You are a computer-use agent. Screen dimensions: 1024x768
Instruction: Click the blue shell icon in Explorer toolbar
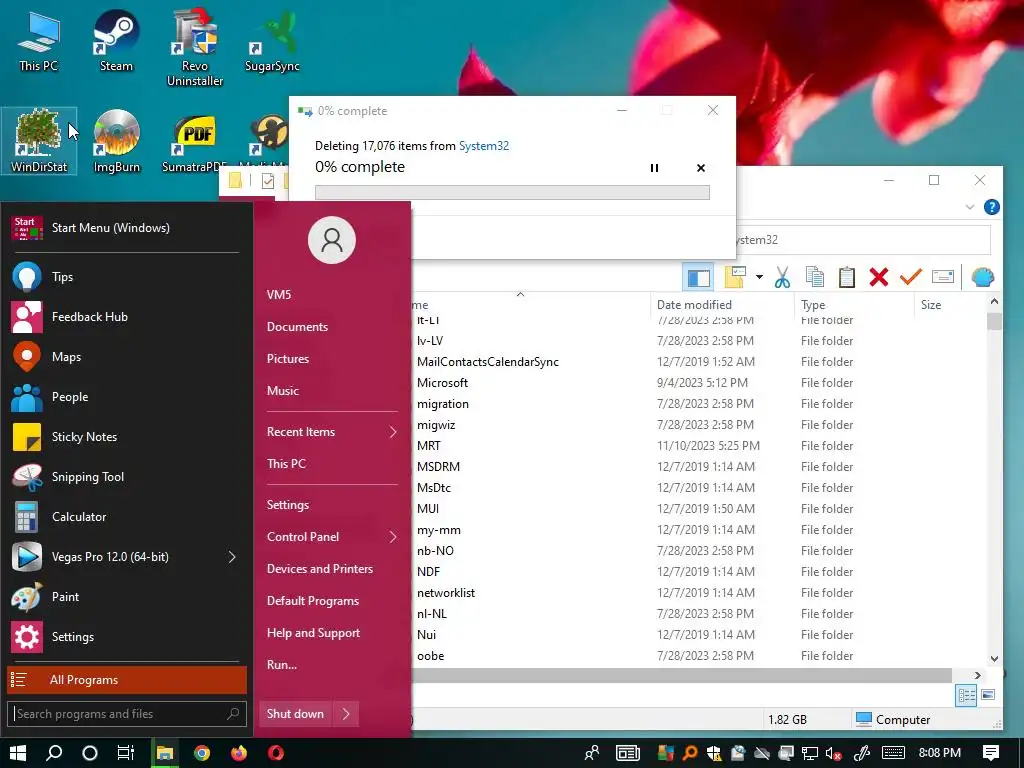pos(982,278)
